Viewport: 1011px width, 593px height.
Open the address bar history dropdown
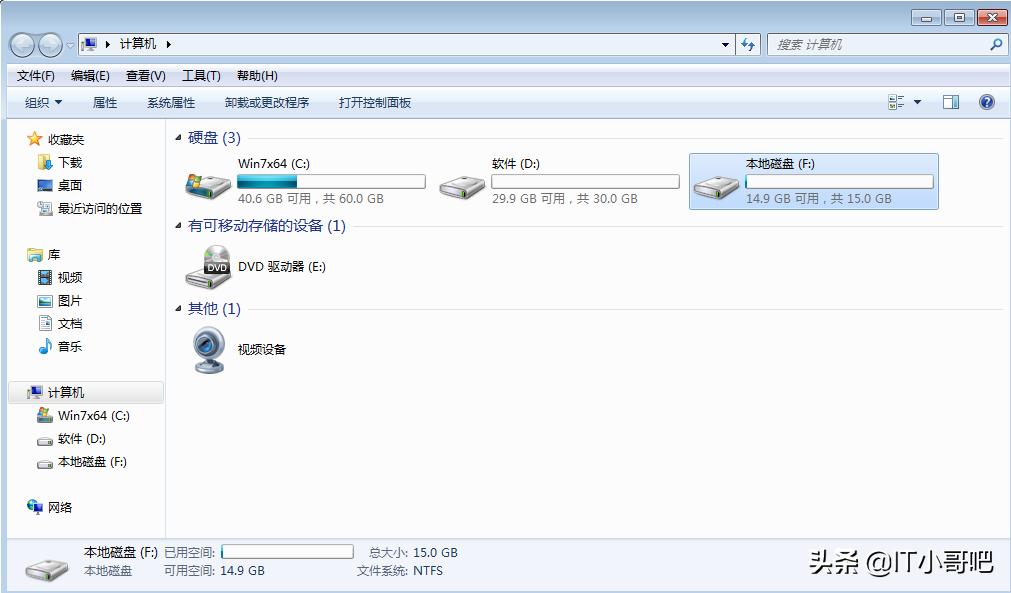[725, 44]
